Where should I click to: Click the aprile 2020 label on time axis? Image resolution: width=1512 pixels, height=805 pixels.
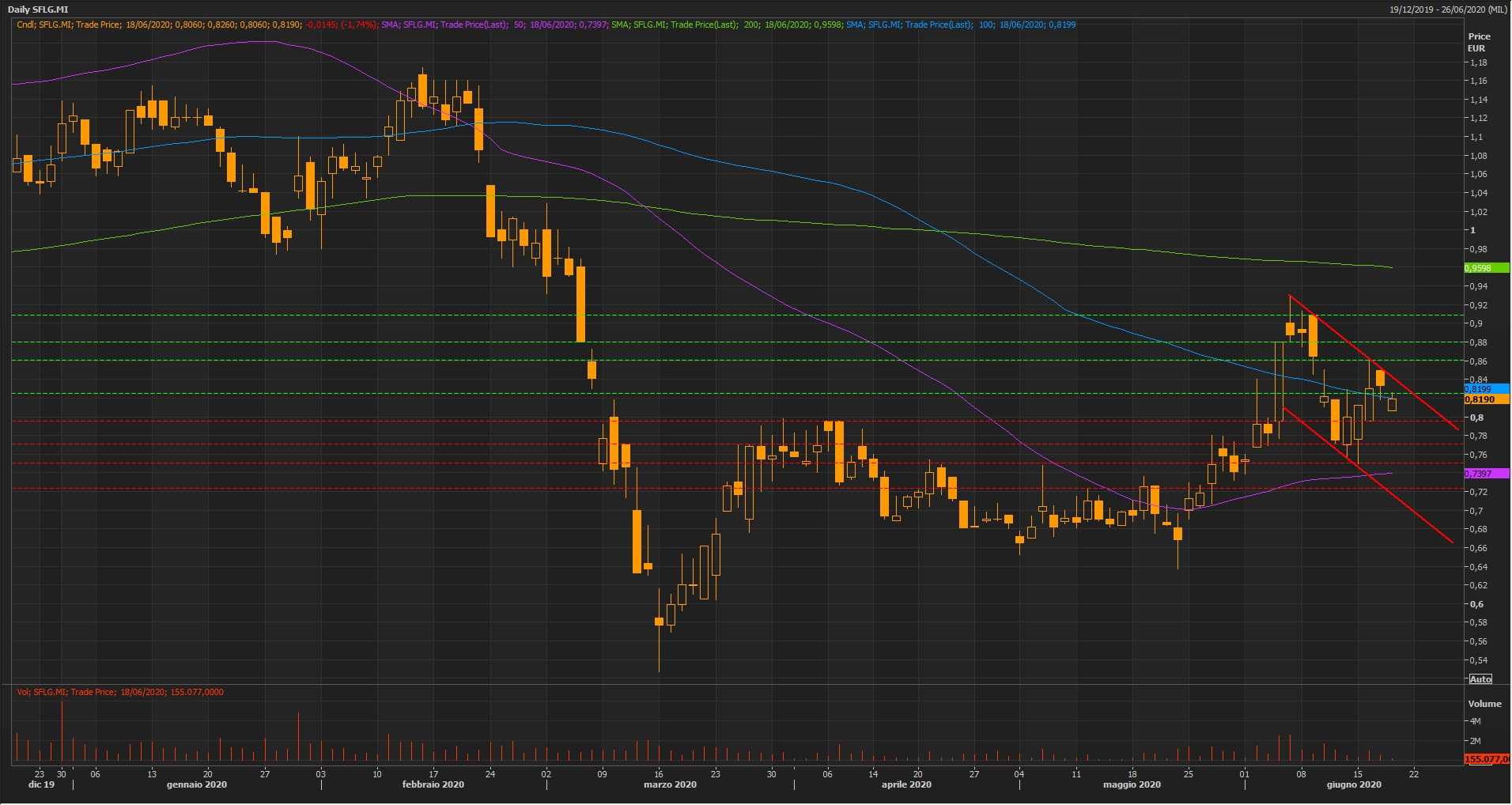click(906, 784)
